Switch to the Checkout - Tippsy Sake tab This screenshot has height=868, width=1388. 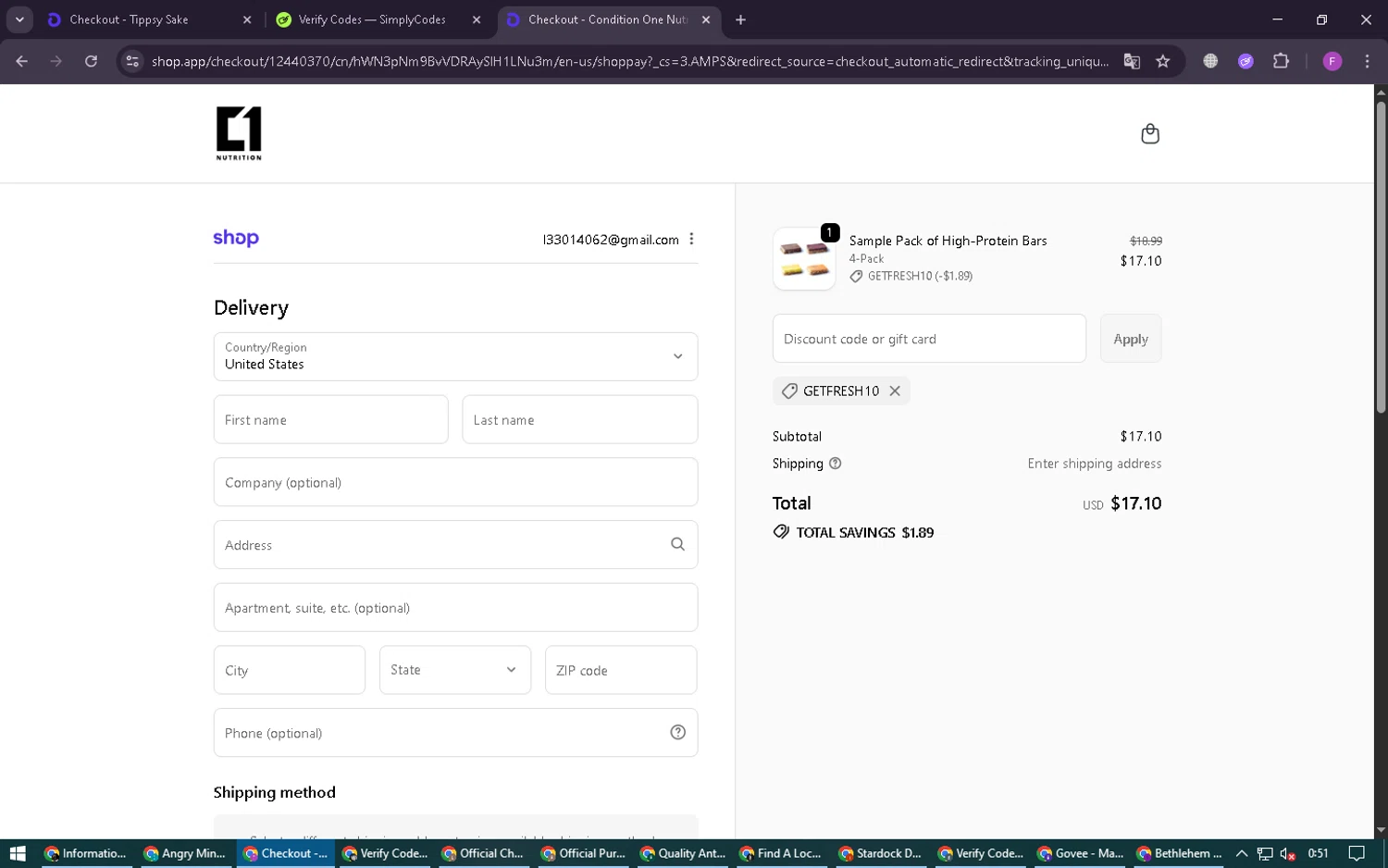coord(150,19)
